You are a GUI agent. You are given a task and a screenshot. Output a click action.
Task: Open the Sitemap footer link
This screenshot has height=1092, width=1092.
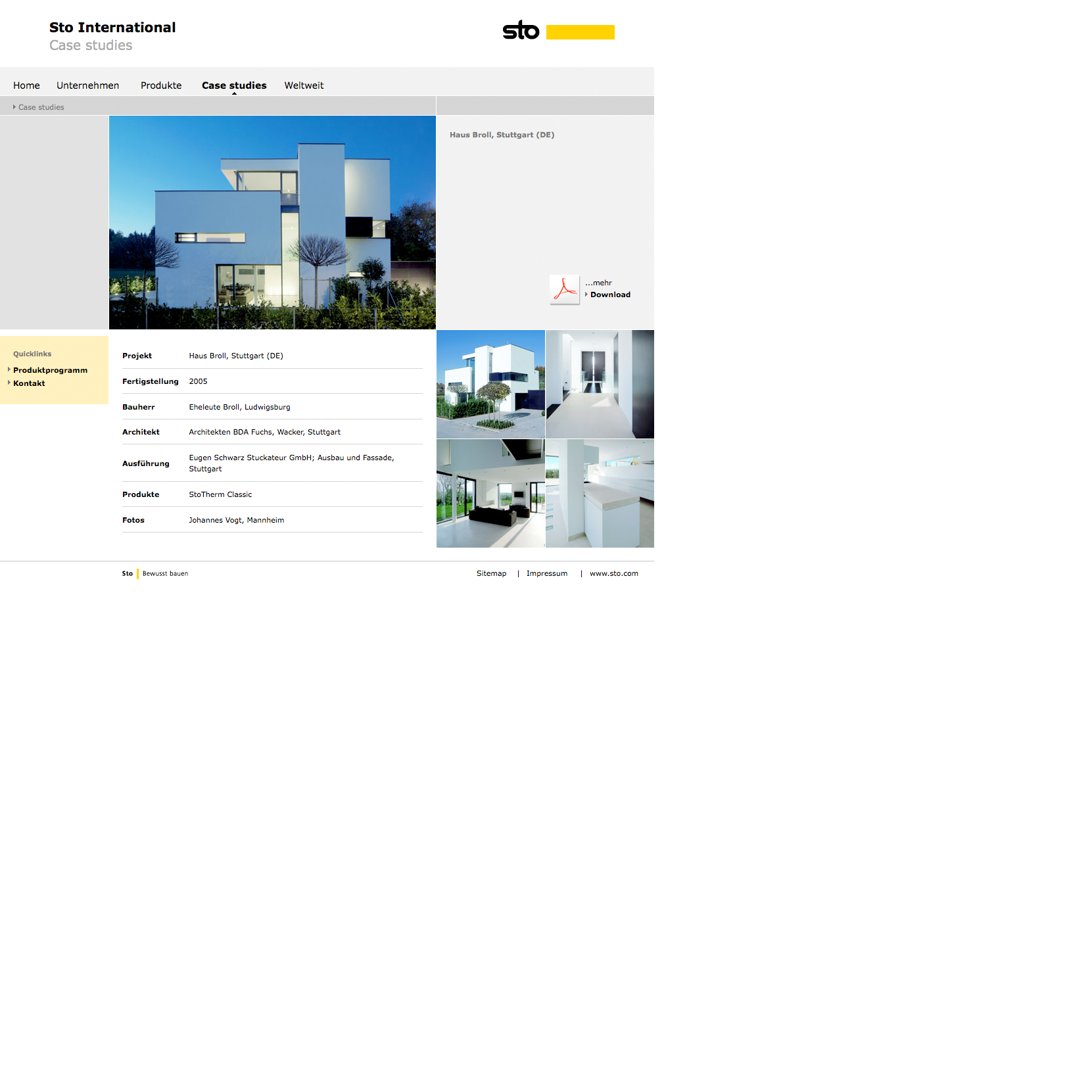pyautogui.click(x=492, y=573)
